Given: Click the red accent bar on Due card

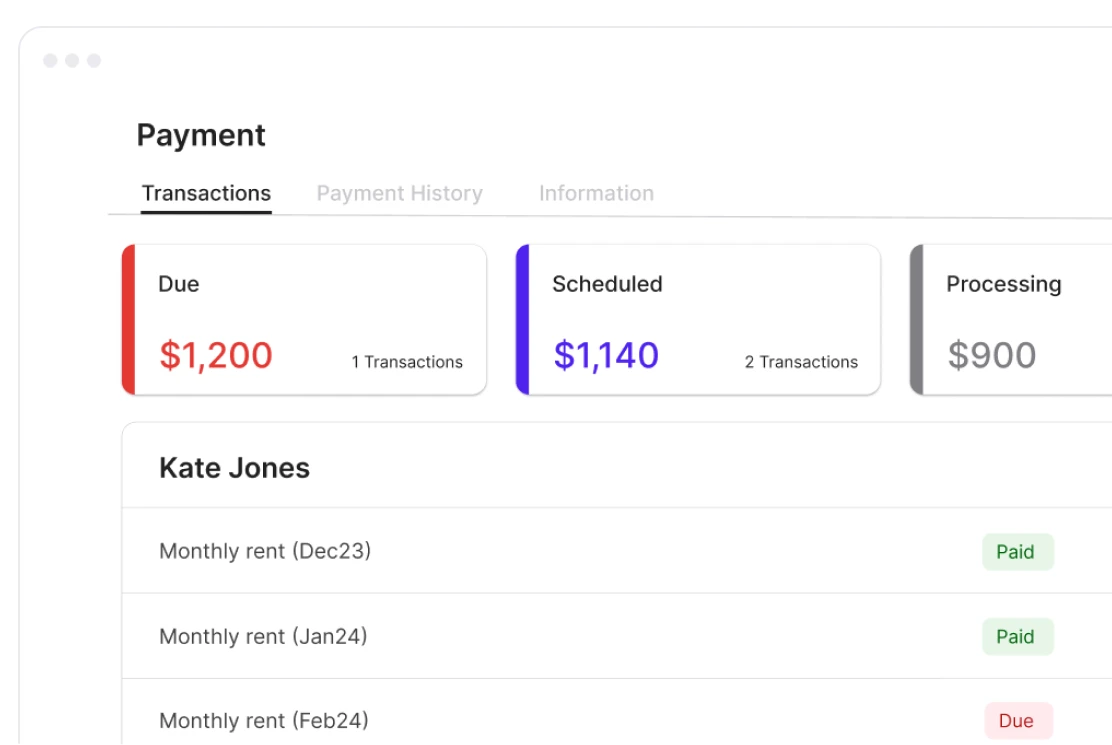Looking at the screenshot, I should click(128, 320).
